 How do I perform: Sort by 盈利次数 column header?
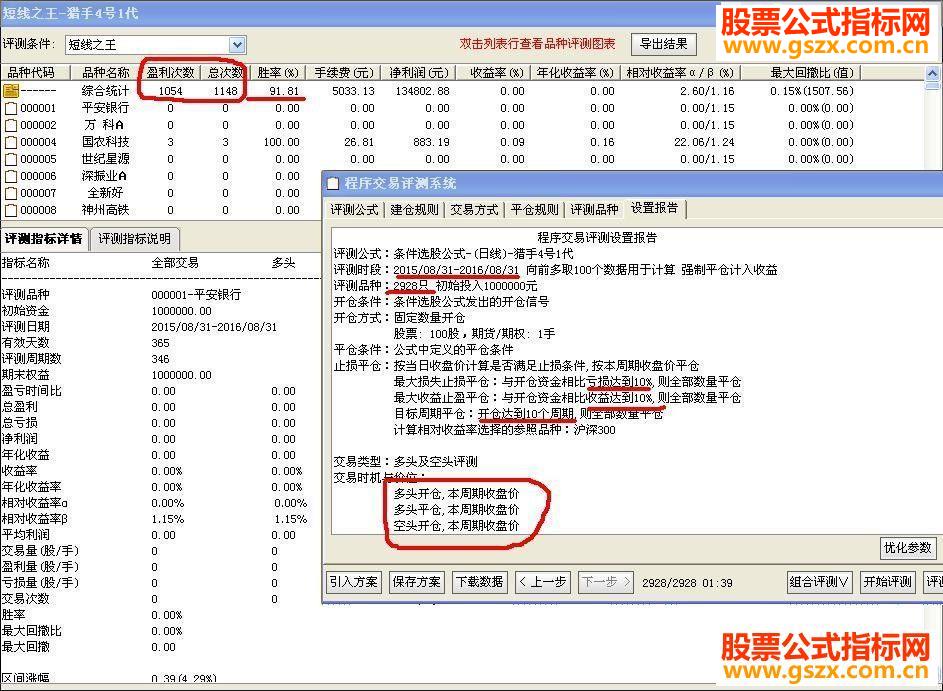coord(170,73)
